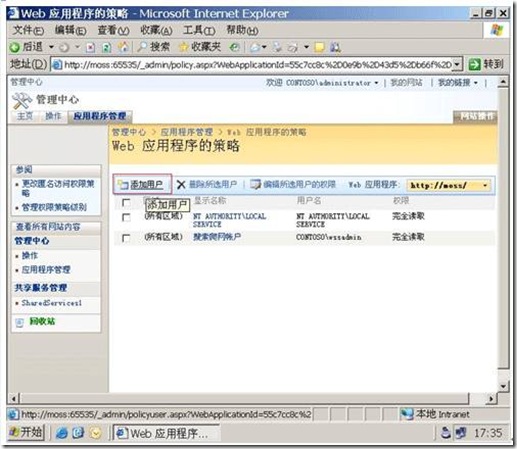
Task: Check the CONTOSO\wssadmin row checkbox
Action: click(126, 238)
